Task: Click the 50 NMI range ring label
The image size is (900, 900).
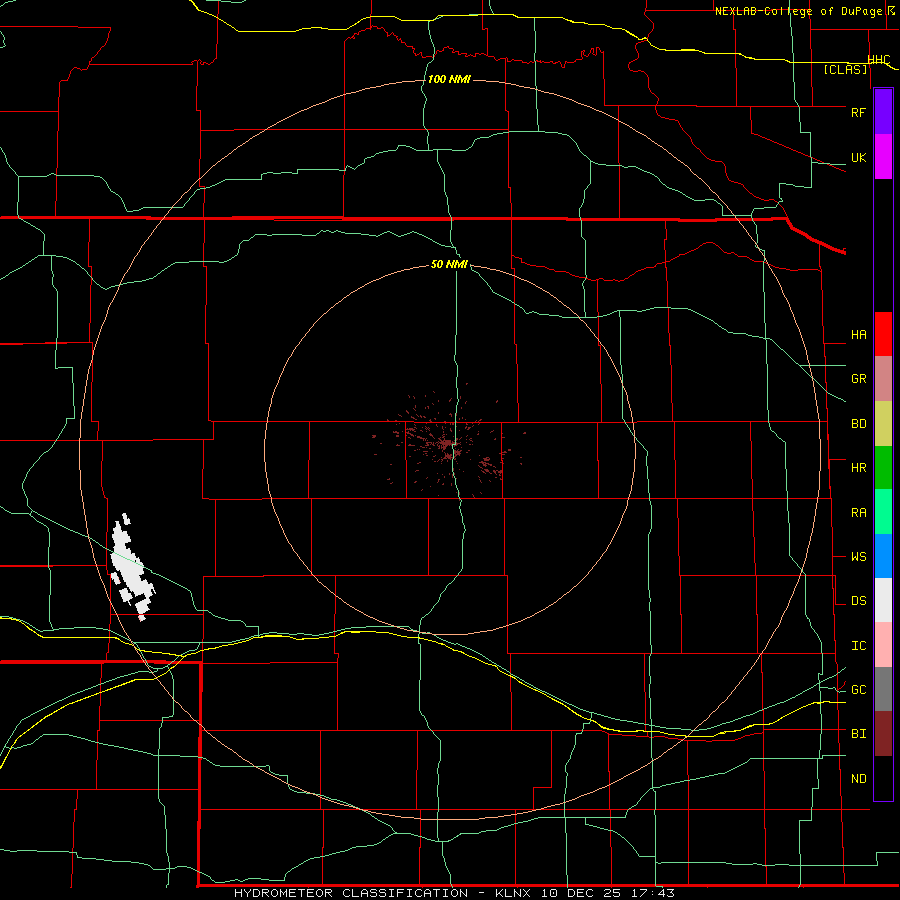Action: pyautogui.click(x=449, y=264)
